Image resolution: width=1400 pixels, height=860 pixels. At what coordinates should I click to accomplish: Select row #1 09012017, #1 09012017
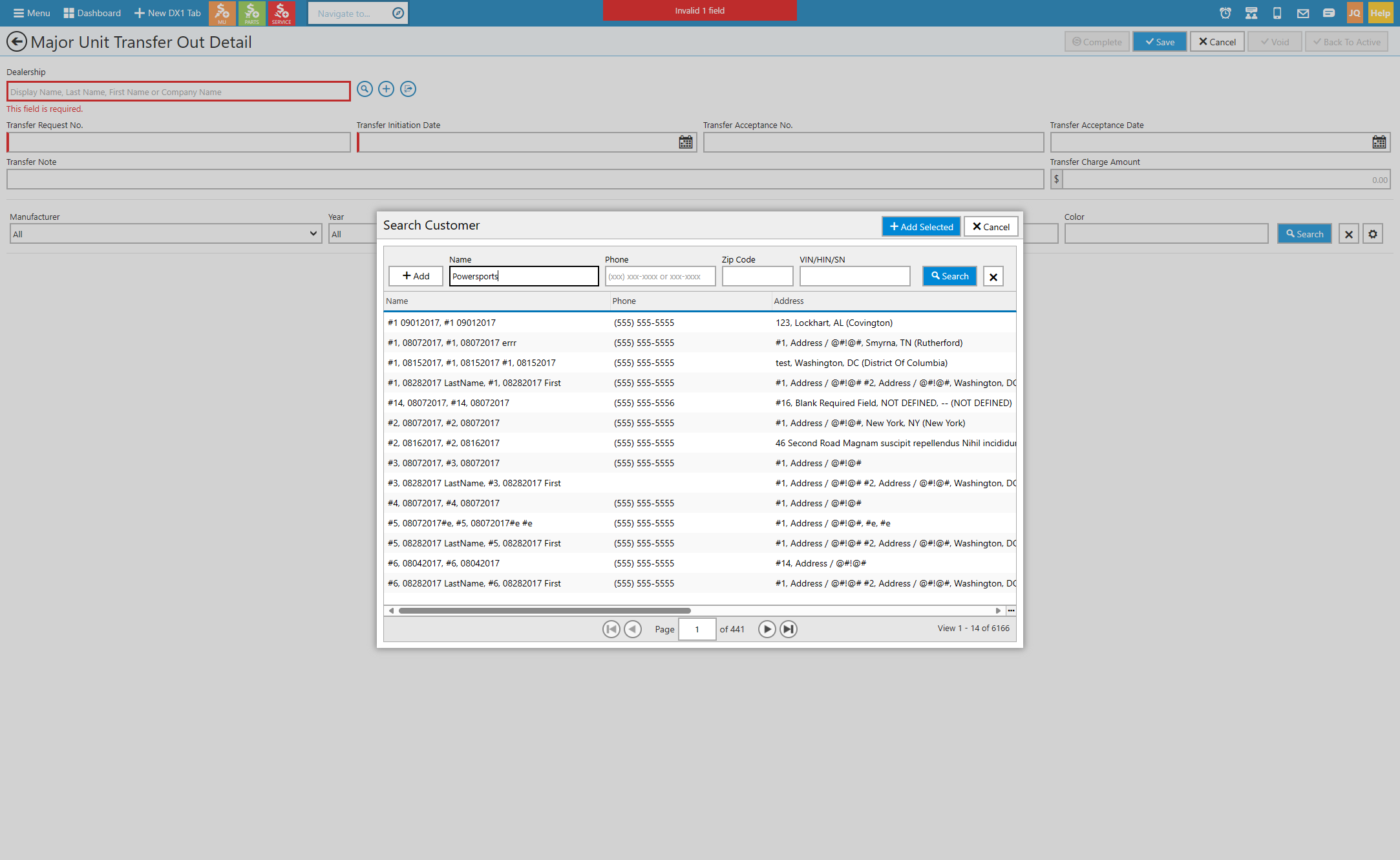(699, 323)
